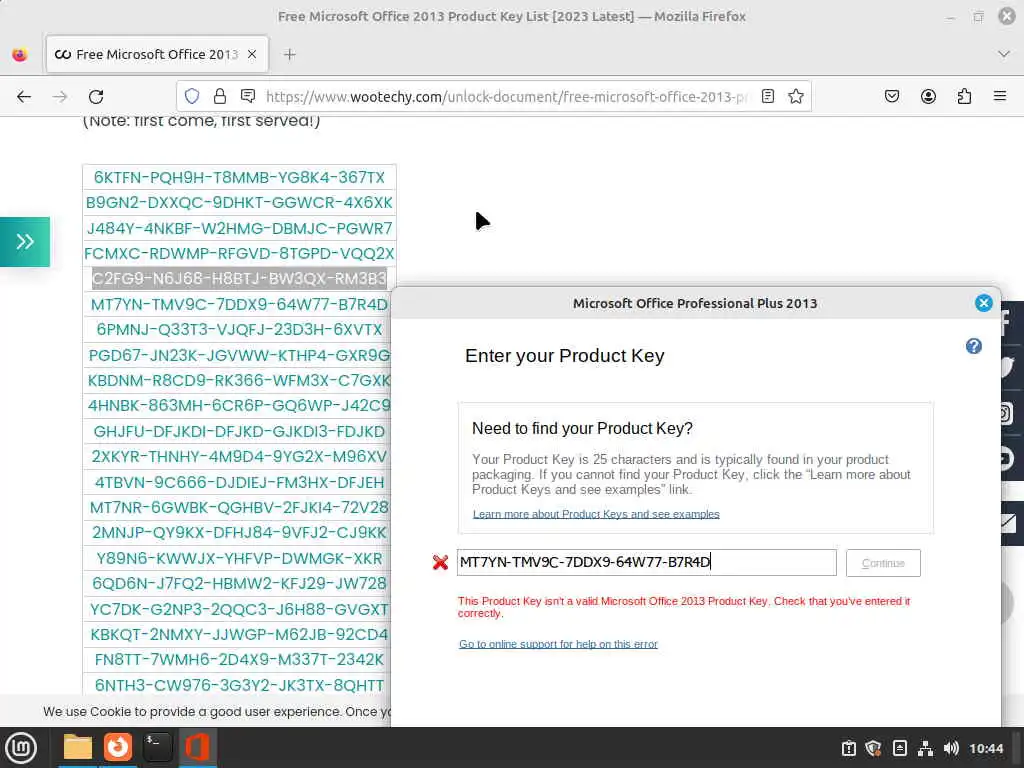Go back with the Firefox back arrow
The height and width of the screenshot is (768, 1024).
coord(24,97)
